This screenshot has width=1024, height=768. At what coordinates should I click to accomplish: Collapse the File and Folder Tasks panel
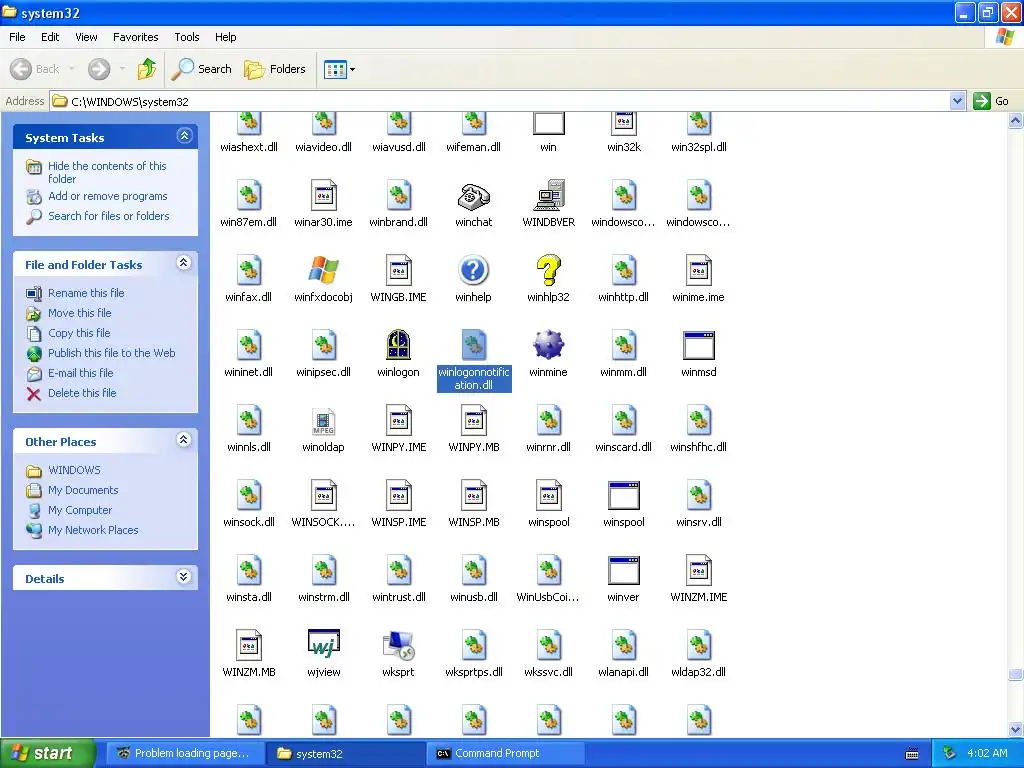(184, 263)
